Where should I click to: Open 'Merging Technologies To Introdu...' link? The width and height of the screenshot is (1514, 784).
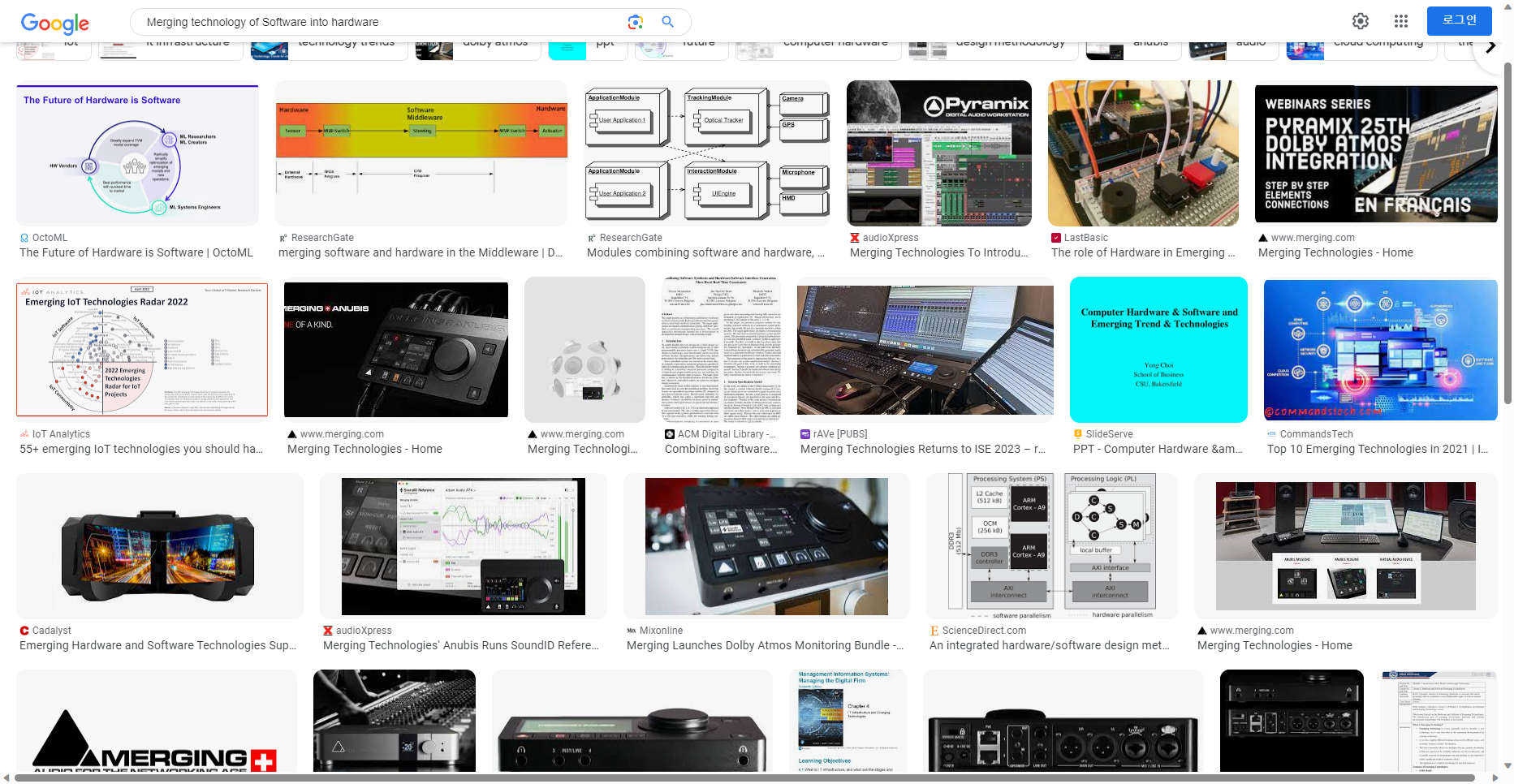939,252
